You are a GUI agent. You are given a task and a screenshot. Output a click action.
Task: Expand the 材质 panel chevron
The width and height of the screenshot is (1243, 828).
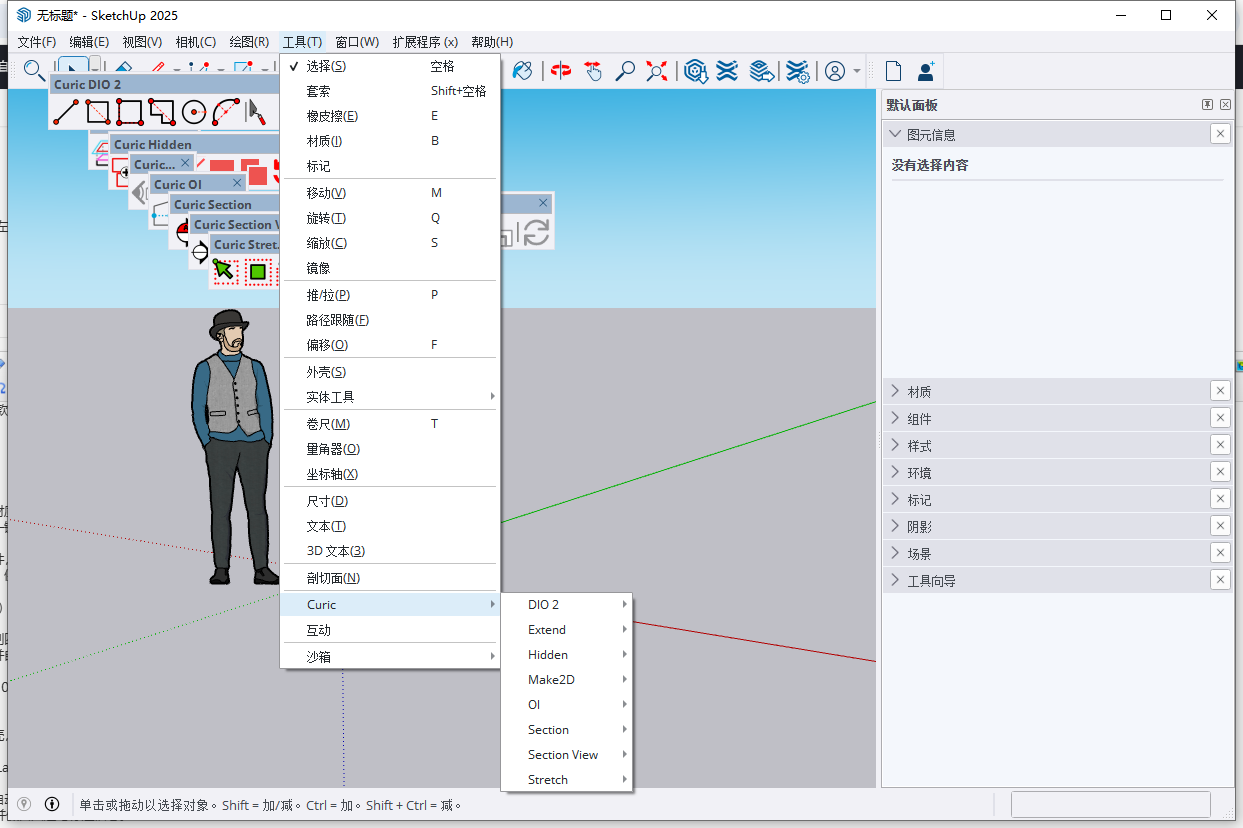coord(895,391)
